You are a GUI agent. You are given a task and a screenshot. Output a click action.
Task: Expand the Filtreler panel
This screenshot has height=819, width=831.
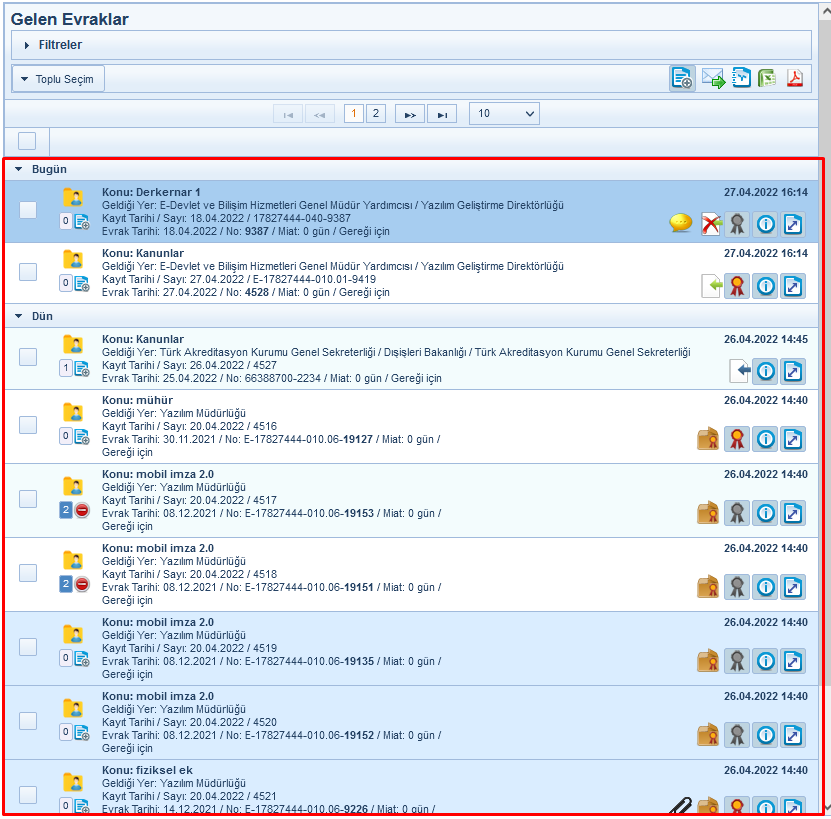tap(27, 45)
